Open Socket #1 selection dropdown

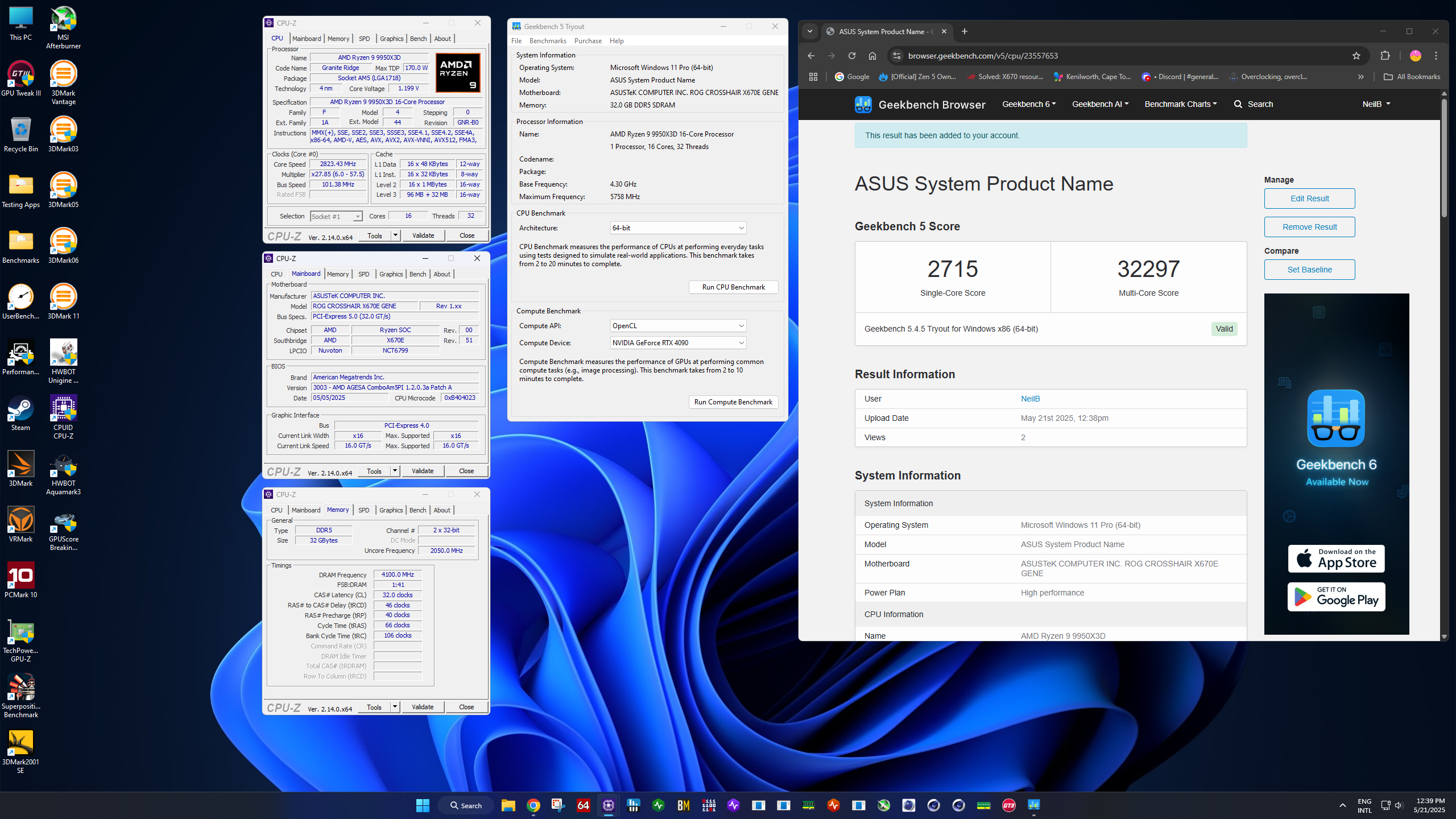(x=336, y=217)
